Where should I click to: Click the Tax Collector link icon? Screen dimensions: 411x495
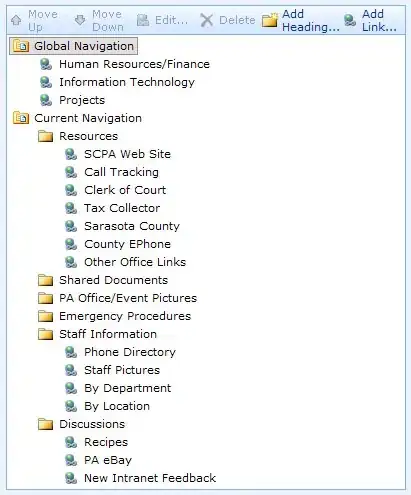pos(71,208)
